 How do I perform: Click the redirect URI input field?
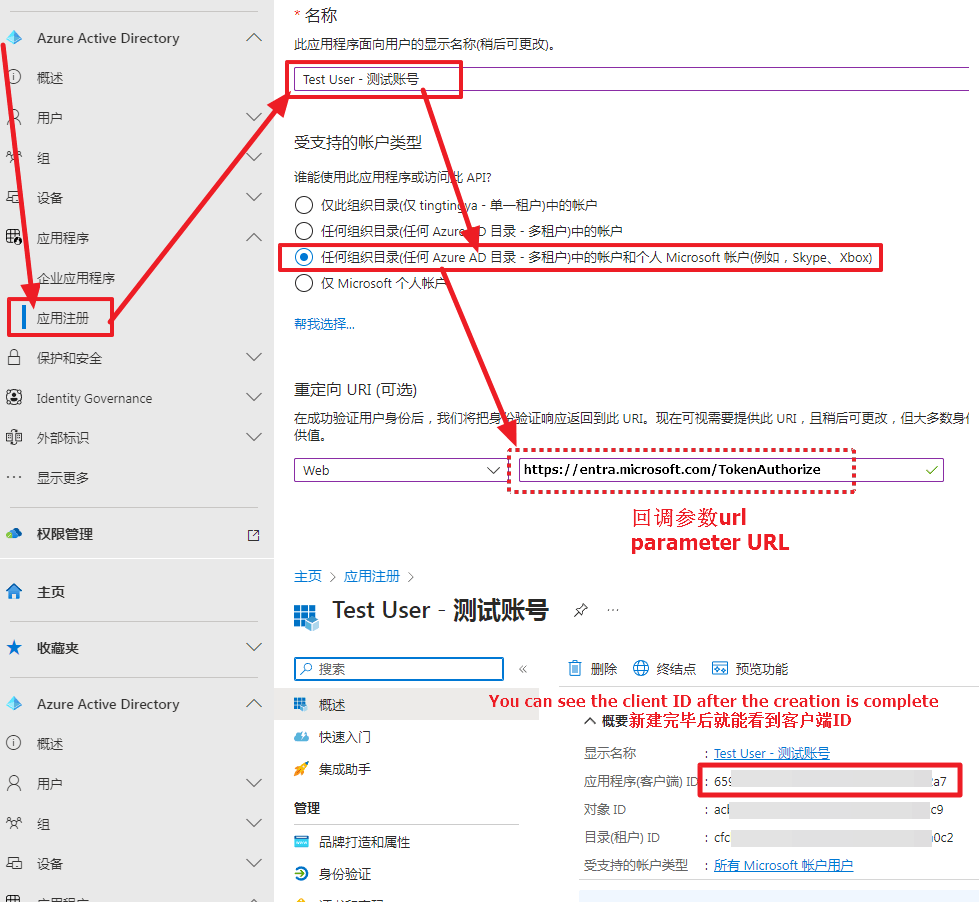pyautogui.click(x=720, y=470)
